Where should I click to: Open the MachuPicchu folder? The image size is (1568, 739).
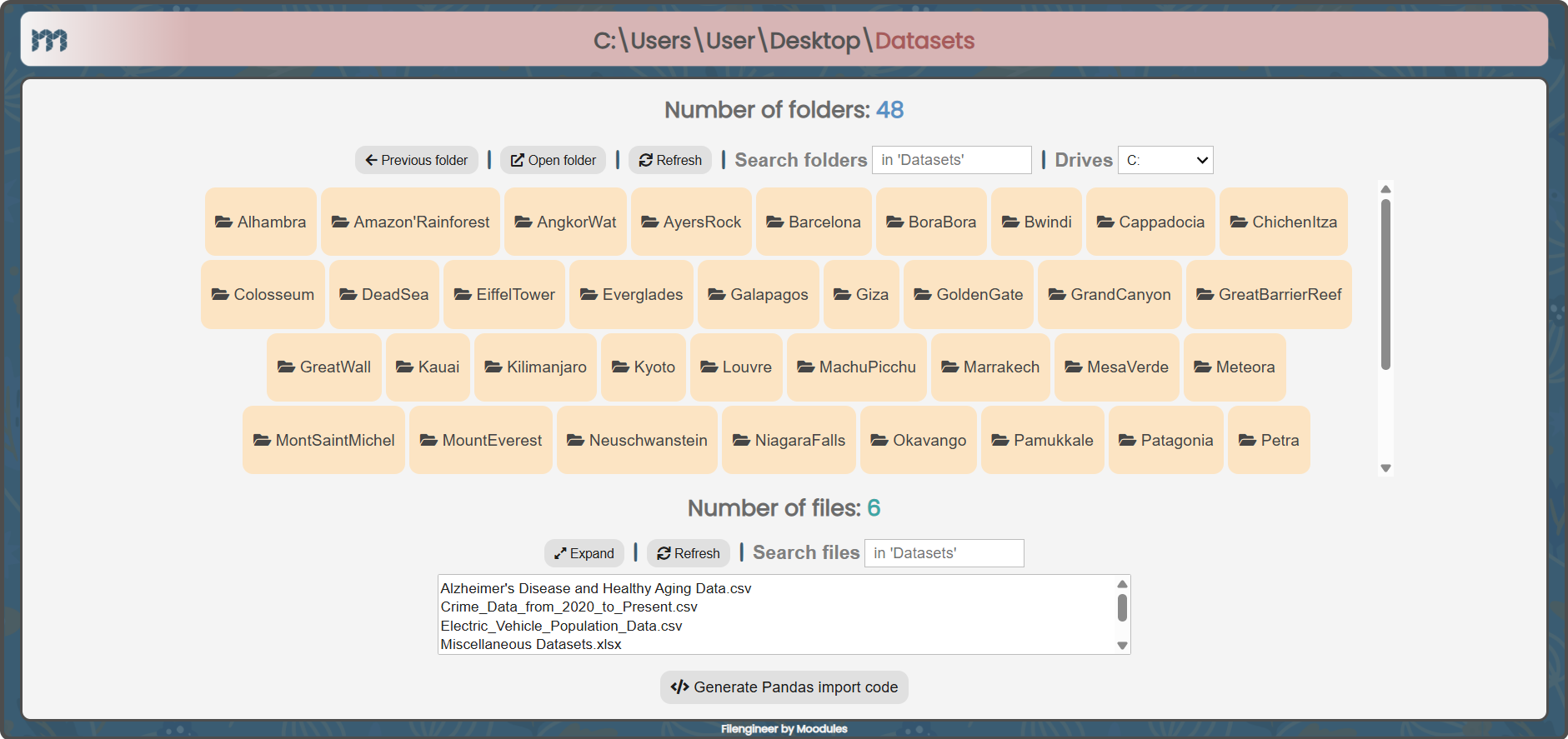click(857, 367)
